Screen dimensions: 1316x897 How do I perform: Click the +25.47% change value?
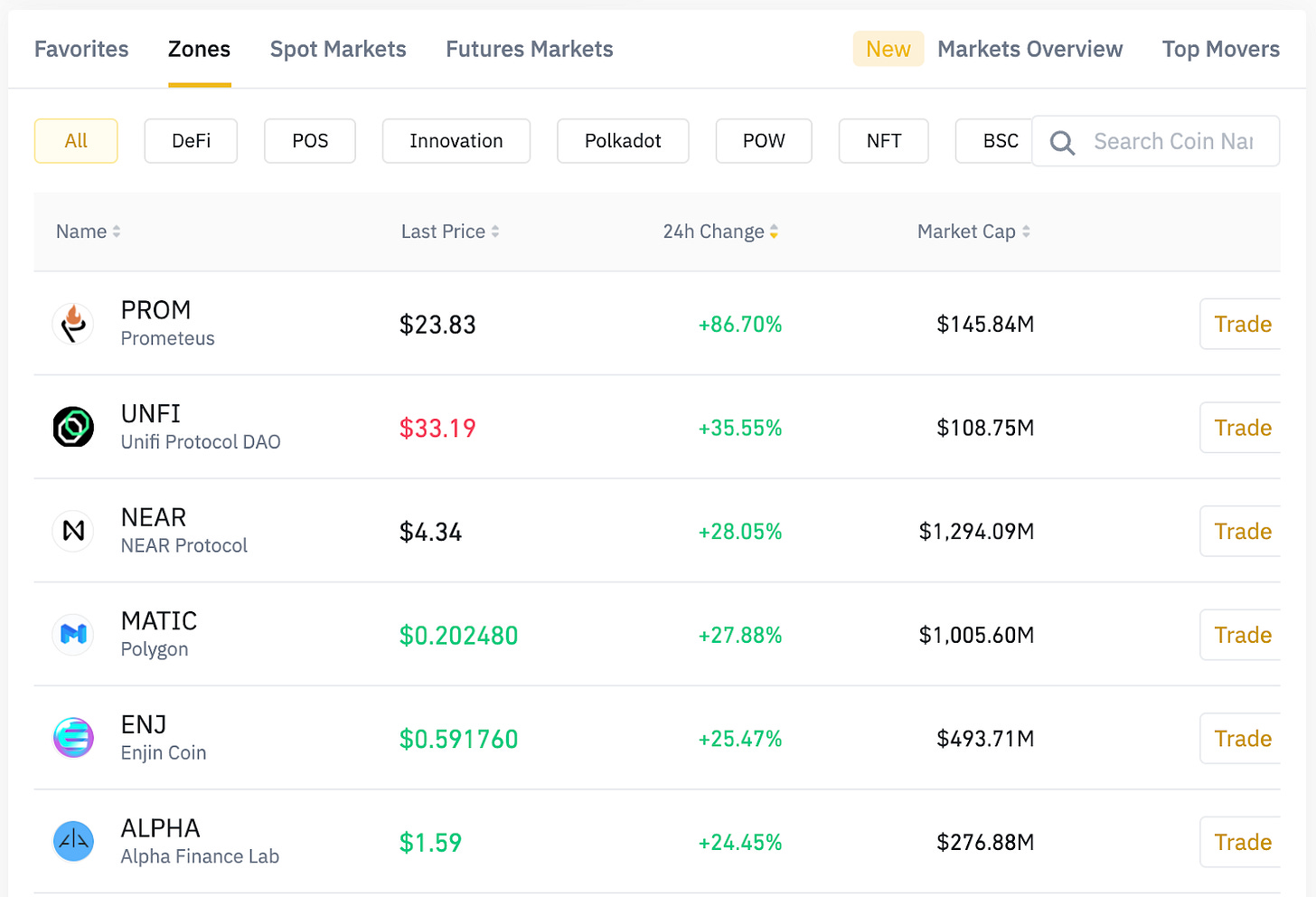(740, 739)
